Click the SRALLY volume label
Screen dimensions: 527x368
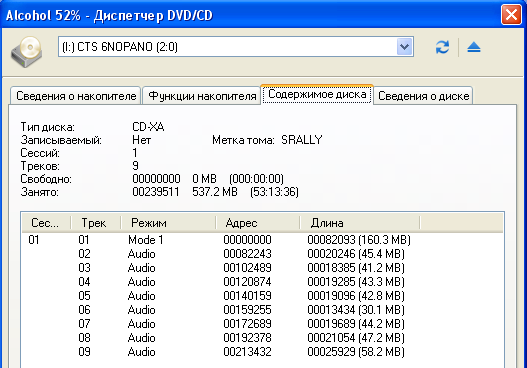click(x=301, y=139)
